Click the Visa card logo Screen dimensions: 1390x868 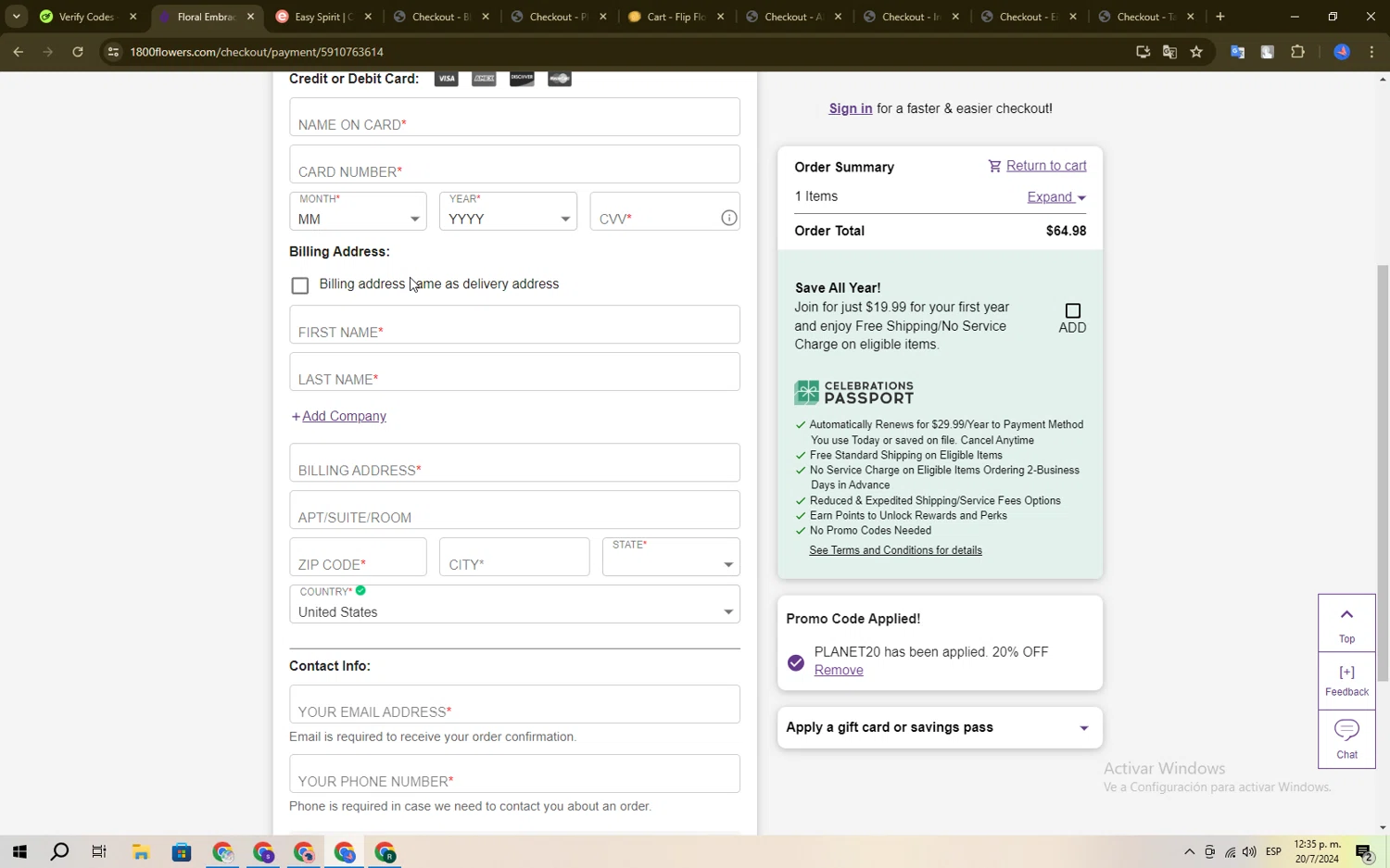447,79
